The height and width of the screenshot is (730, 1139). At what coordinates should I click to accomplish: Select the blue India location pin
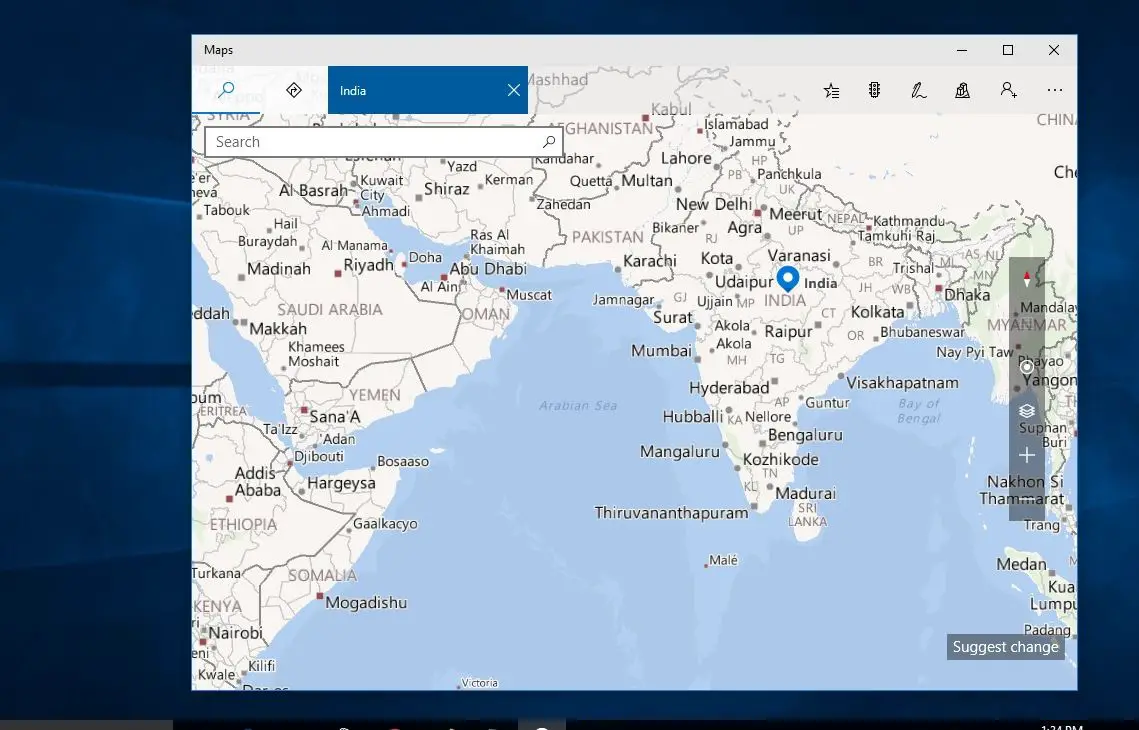coord(788,278)
